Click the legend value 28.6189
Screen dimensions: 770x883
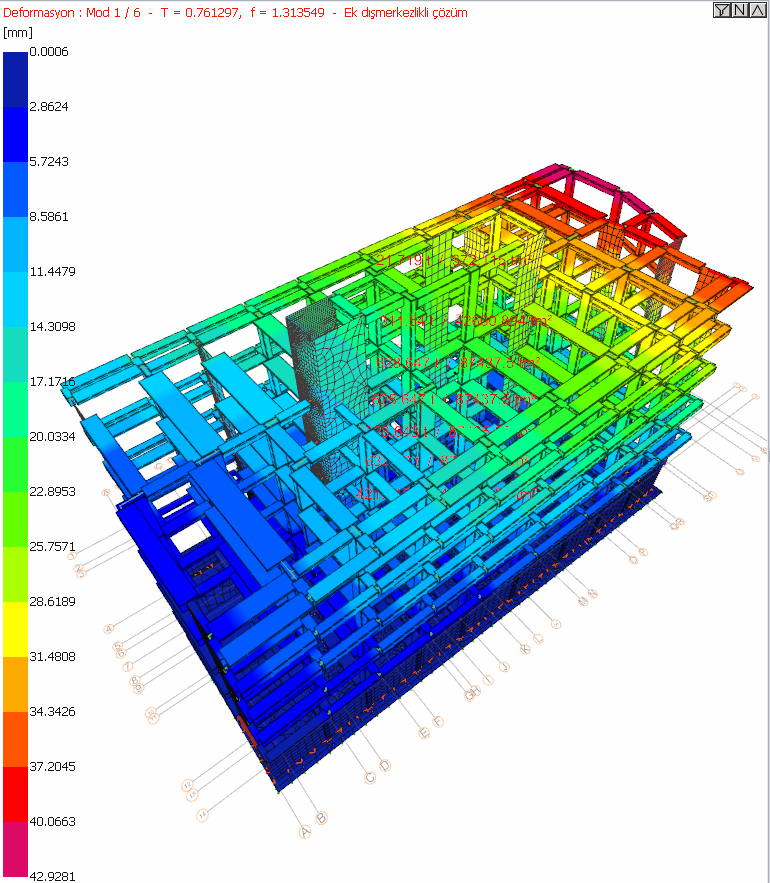(x=52, y=601)
